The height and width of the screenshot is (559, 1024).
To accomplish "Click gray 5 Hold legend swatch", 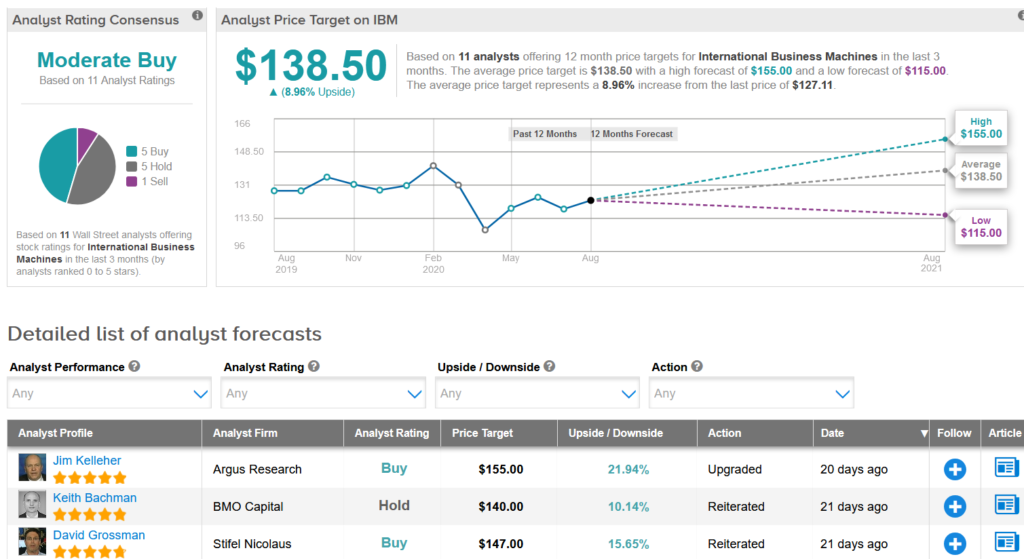I will click(x=131, y=167).
